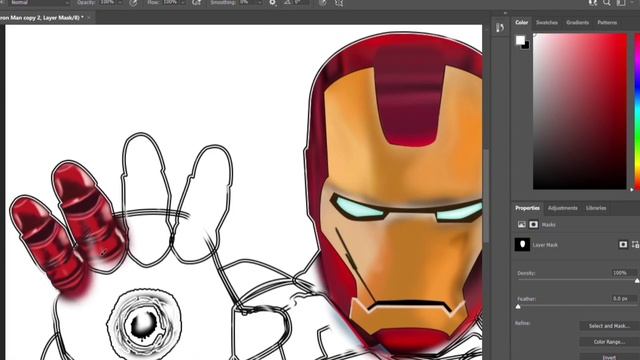Click the Layer Mask thumbnail
Viewport: 640px width, 360px height.
click(522, 244)
